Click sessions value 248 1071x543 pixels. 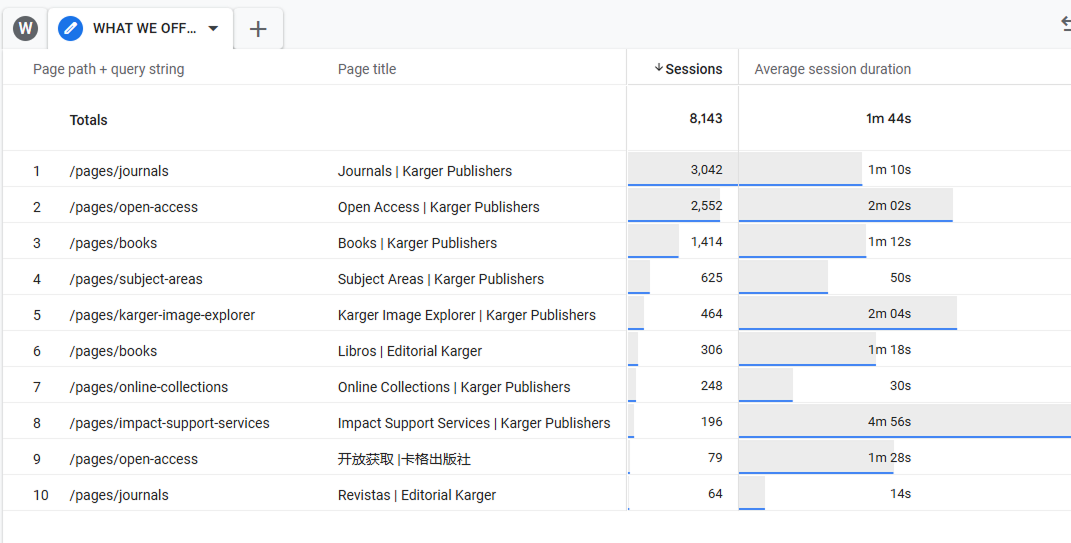point(712,385)
